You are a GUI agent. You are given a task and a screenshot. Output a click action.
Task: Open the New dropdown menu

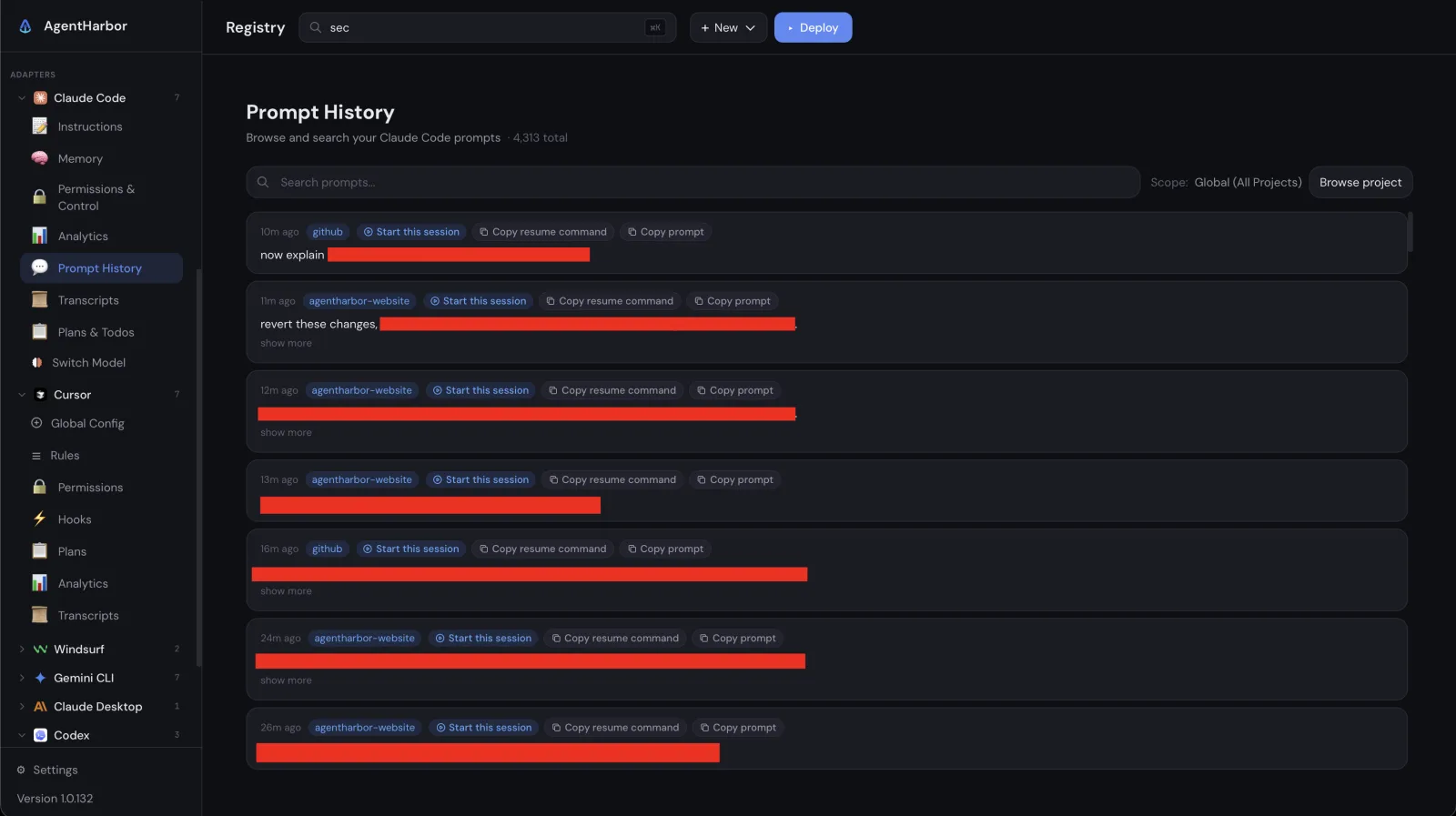(728, 27)
